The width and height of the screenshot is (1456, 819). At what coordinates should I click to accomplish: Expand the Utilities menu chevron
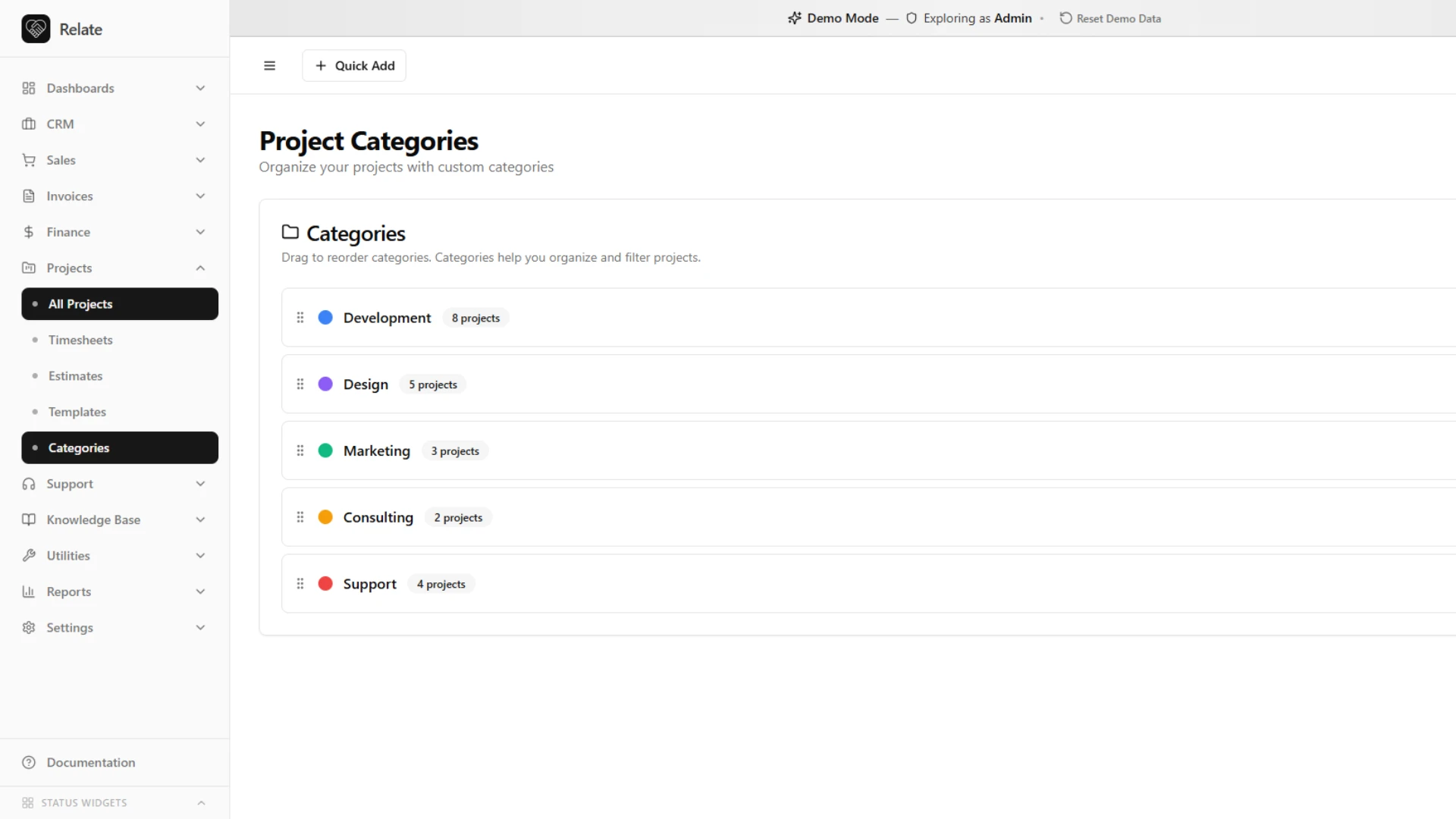click(200, 556)
